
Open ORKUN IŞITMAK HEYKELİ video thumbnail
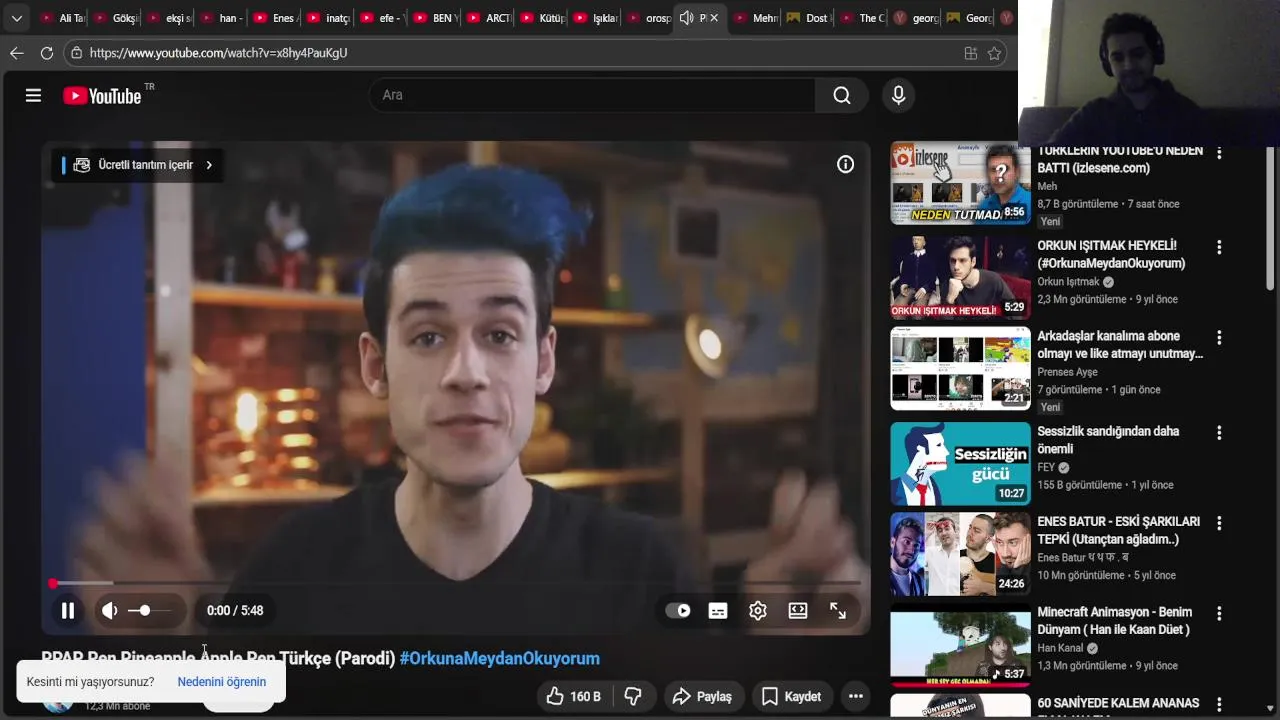pos(960,278)
